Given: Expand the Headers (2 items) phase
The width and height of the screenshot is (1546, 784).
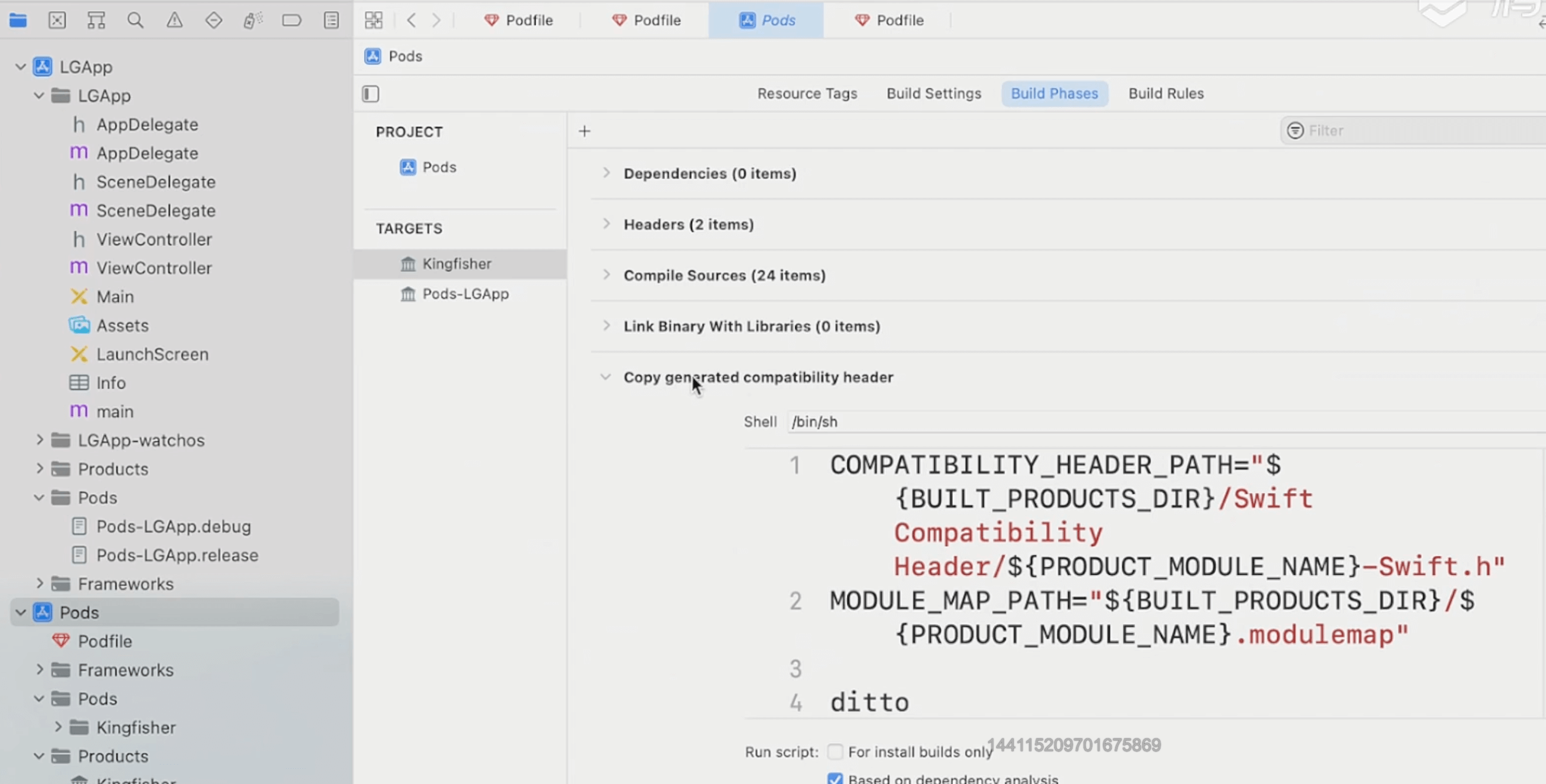Looking at the screenshot, I should click(606, 224).
